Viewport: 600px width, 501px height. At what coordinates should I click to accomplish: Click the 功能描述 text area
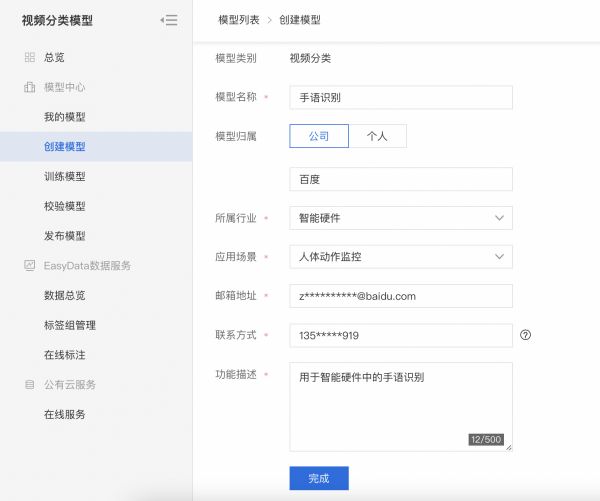(401, 407)
